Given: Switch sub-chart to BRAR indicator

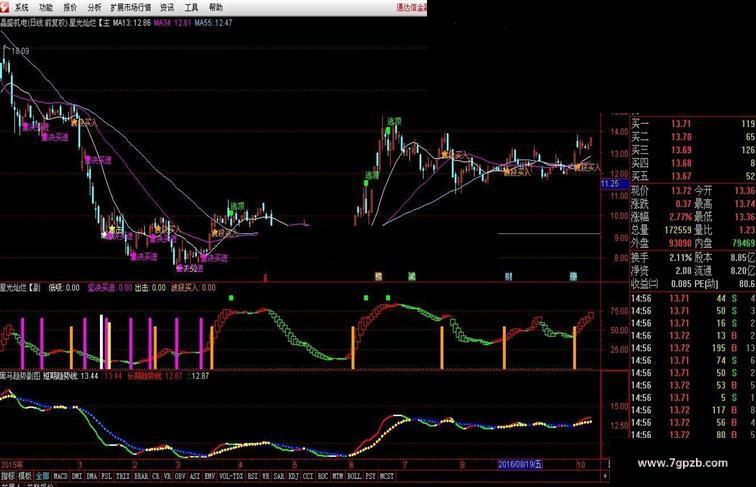Looking at the screenshot, I should coord(141,476).
